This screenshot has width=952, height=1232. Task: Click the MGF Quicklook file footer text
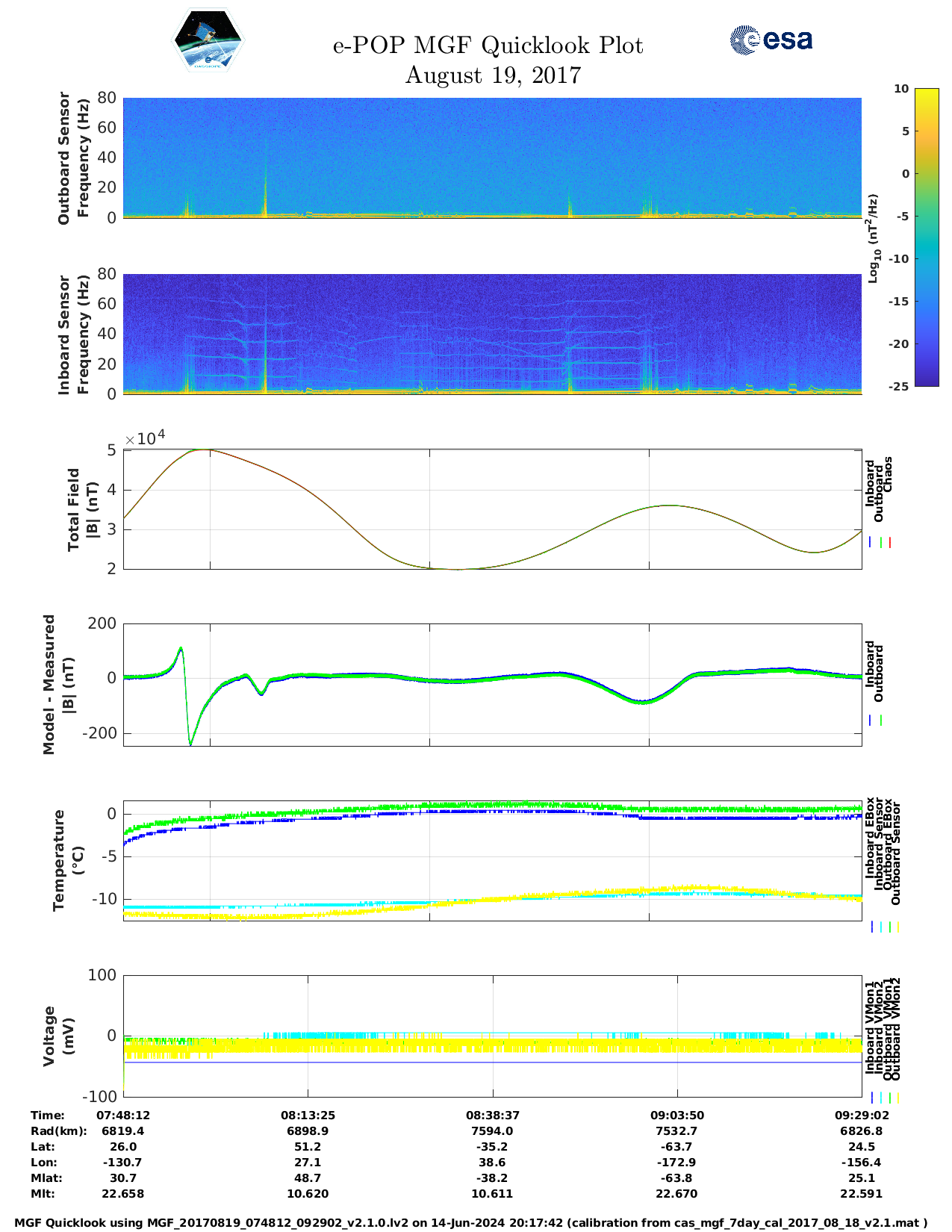click(470, 1223)
